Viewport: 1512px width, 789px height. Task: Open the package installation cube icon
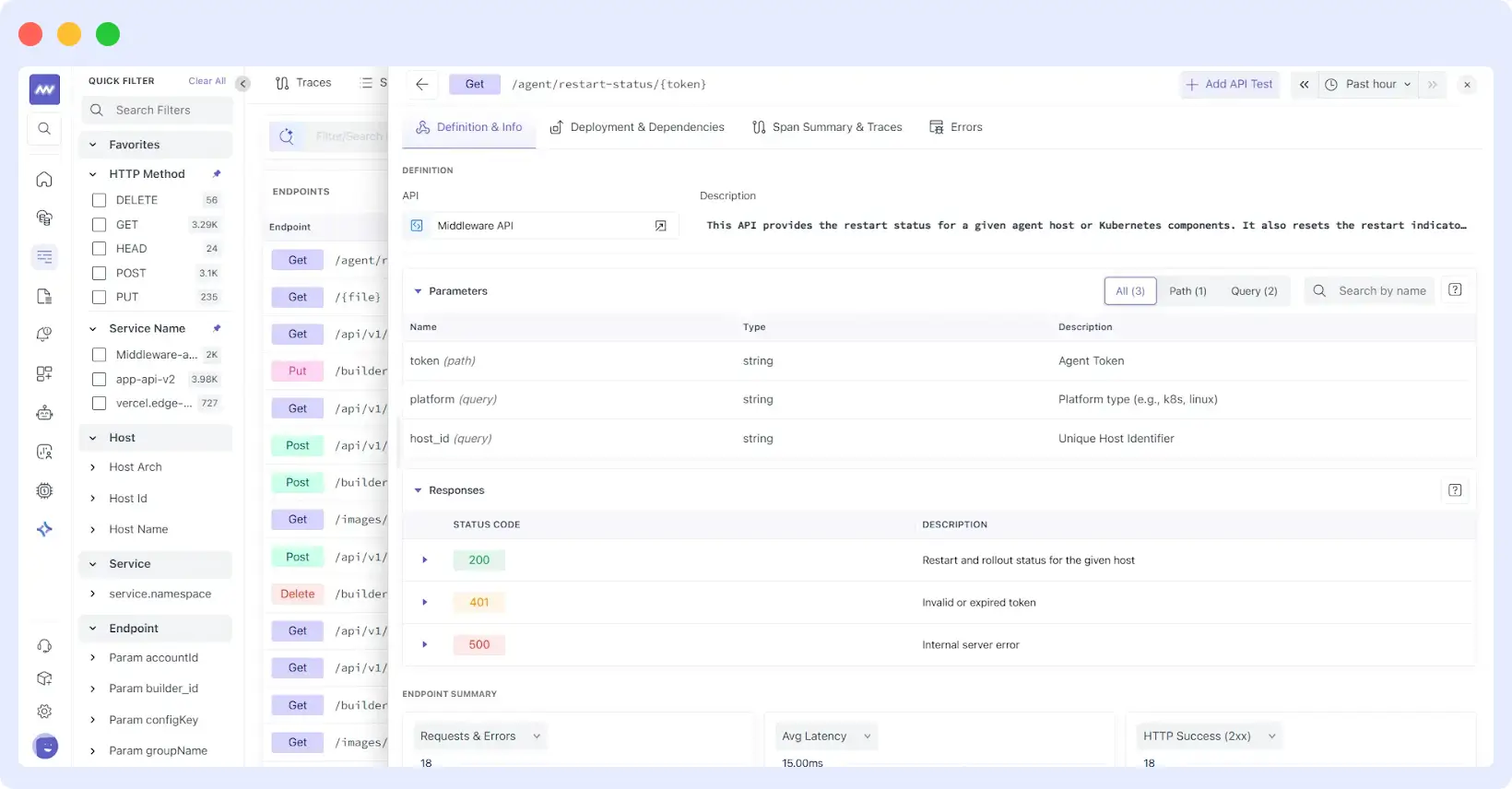(x=44, y=678)
